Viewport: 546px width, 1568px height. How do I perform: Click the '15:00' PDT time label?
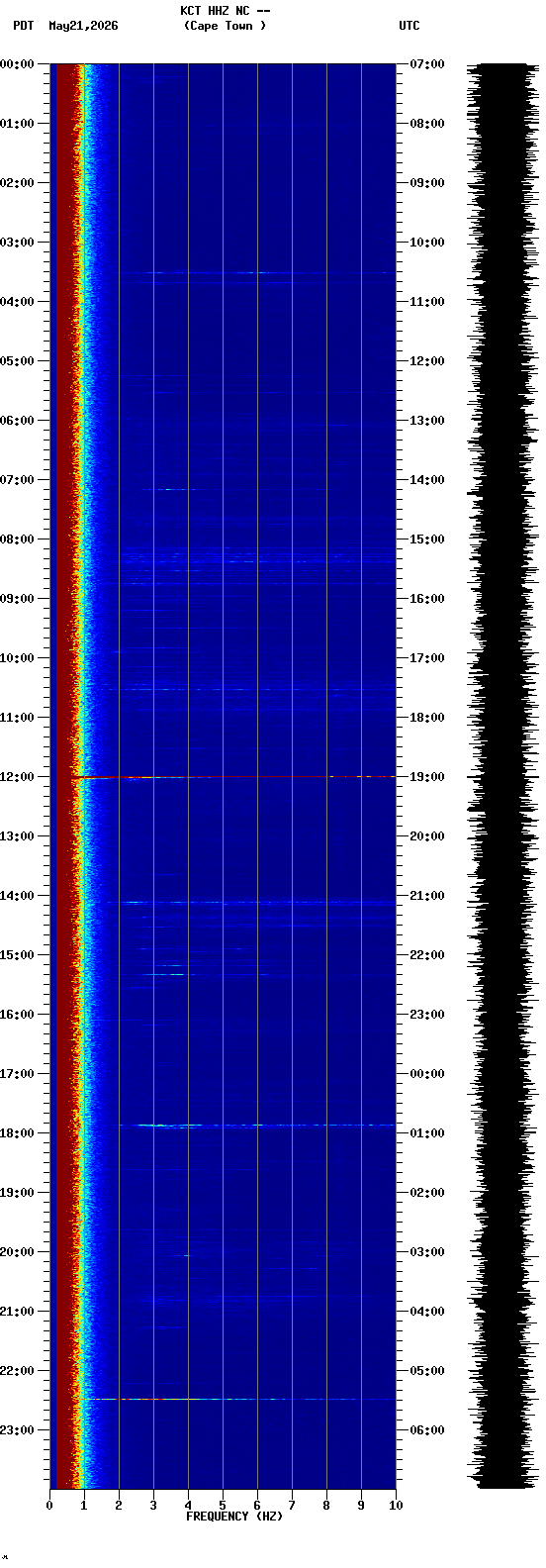point(17,955)
